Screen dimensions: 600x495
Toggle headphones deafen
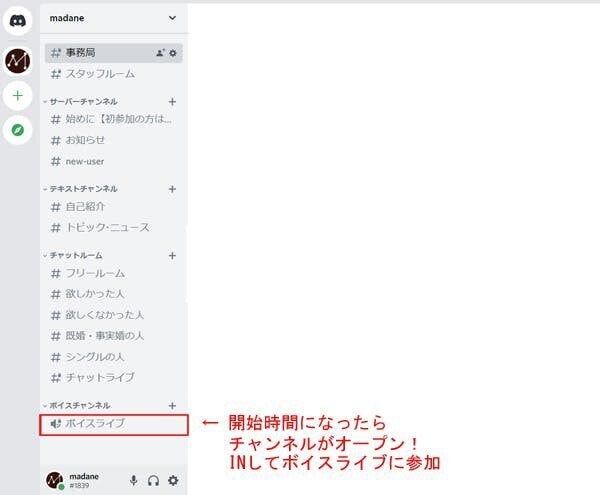153,481
